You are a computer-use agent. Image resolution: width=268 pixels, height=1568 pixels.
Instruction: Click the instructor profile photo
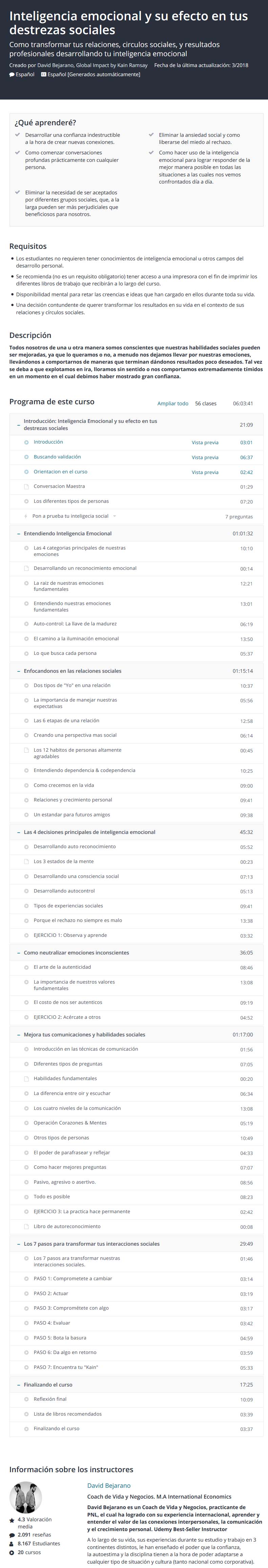coord(26,1497)
